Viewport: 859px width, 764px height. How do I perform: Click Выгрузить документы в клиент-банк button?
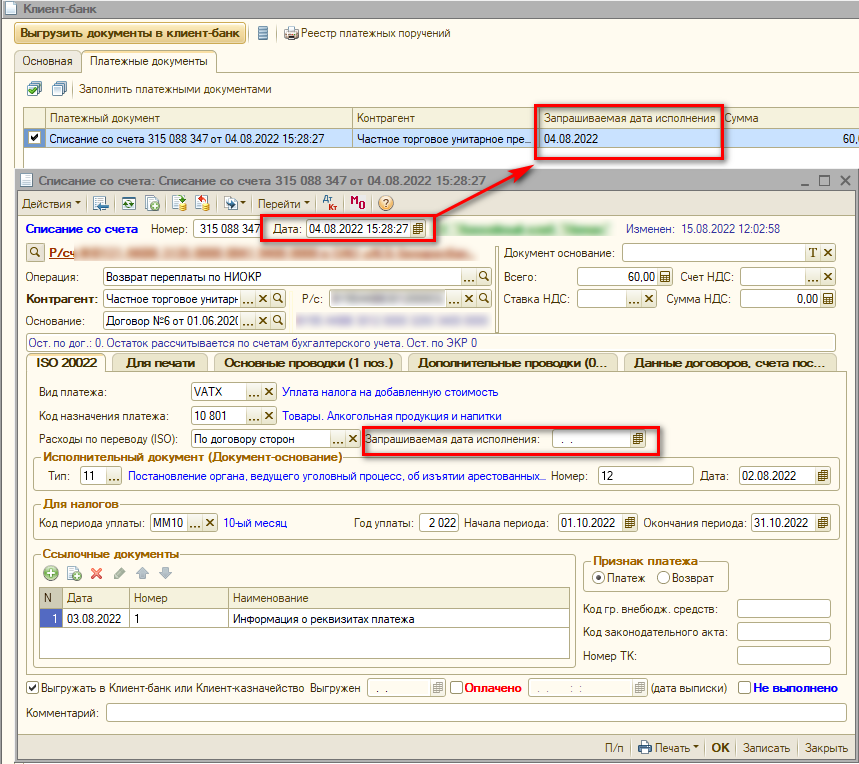click(130, 33)
